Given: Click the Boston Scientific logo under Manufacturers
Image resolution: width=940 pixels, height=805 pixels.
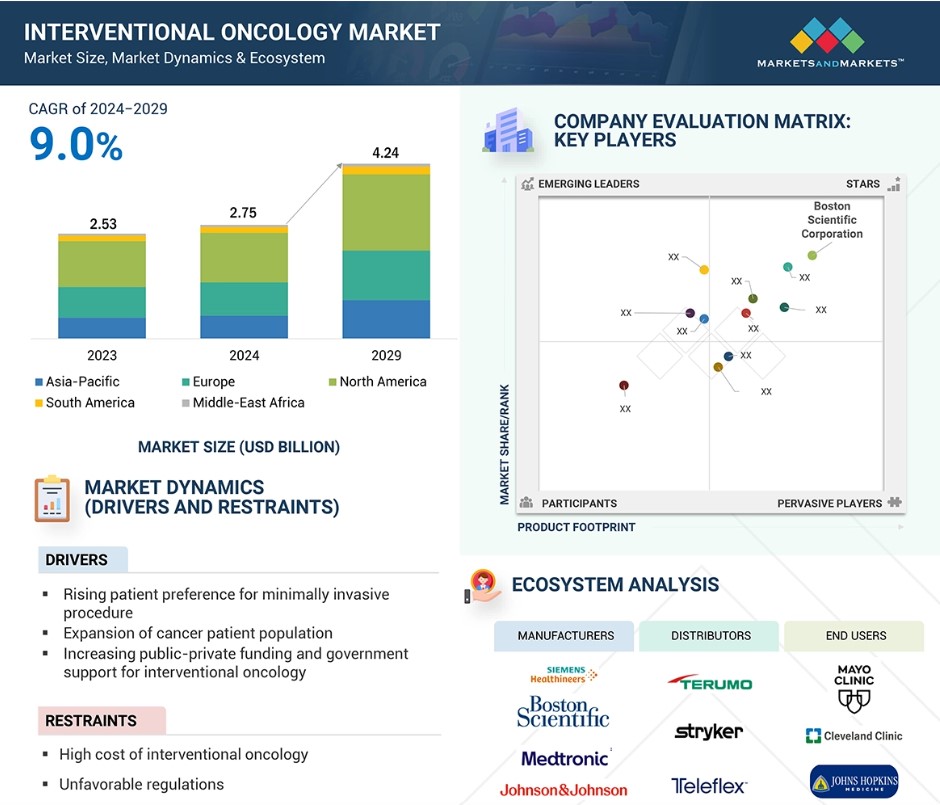Looking at the screenshot, I should [563, 711].
